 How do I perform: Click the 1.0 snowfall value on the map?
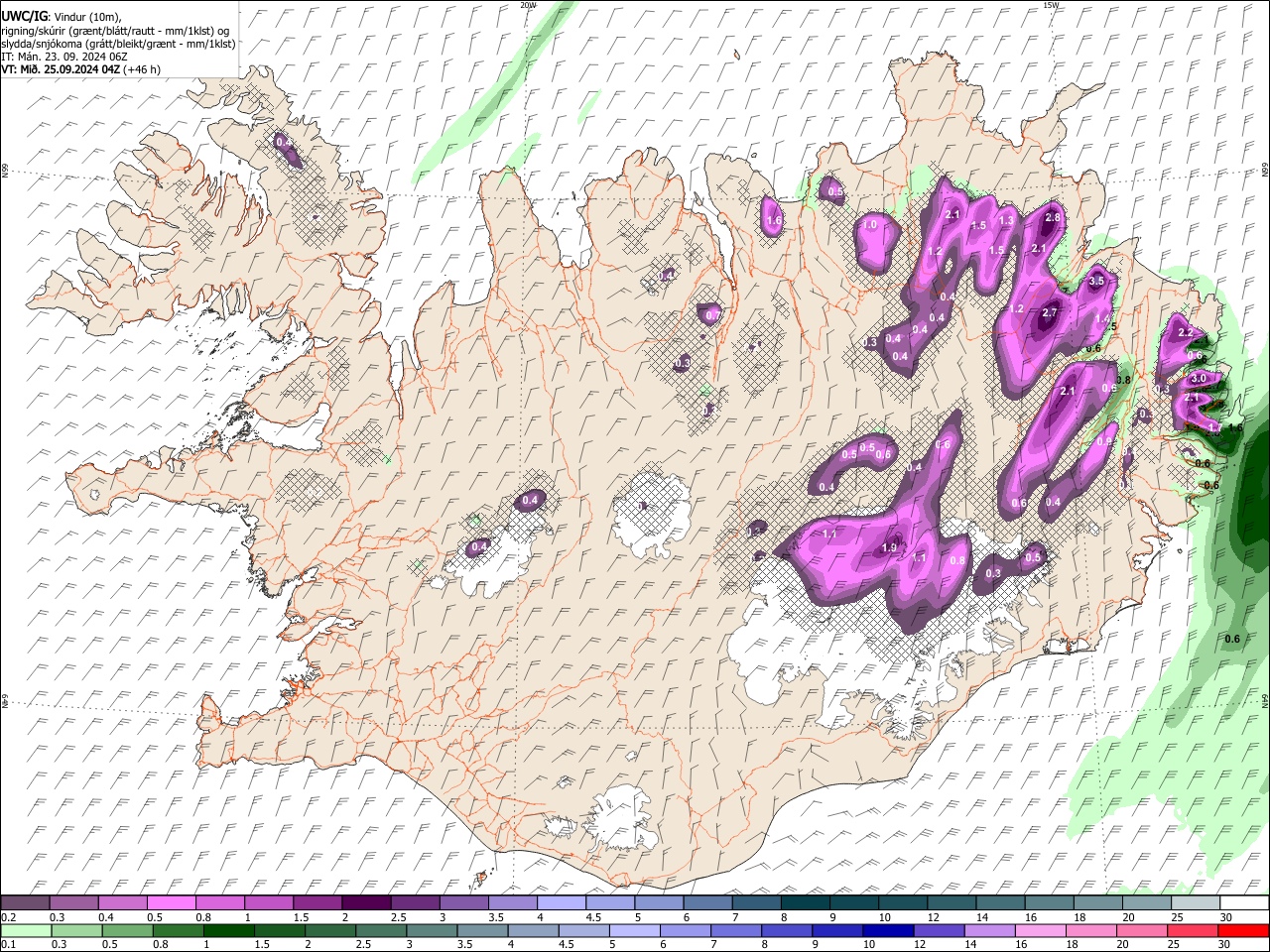click(x=870, y=225)
